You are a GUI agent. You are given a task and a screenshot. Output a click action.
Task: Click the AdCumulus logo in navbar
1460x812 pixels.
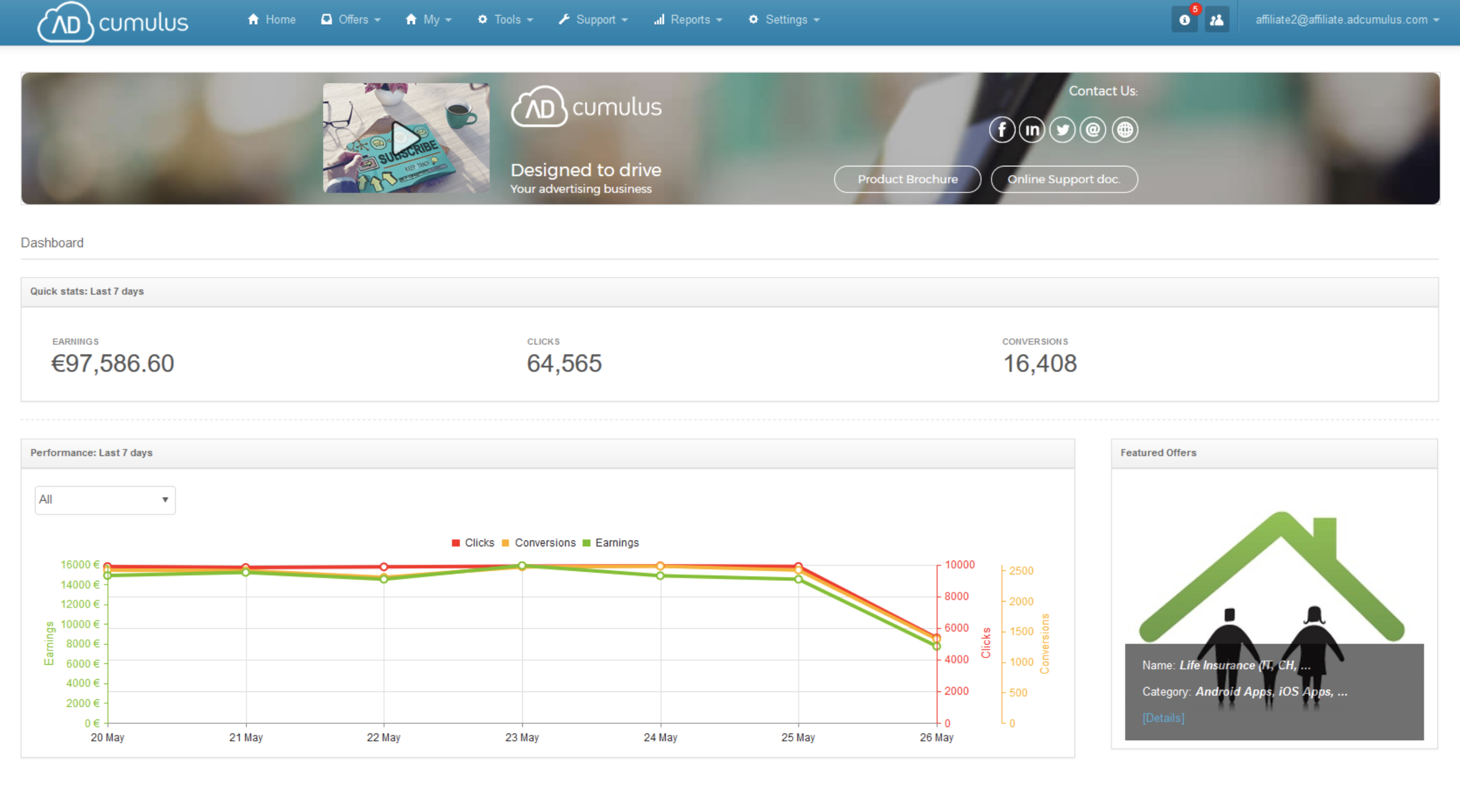click(x=112, y=21)
